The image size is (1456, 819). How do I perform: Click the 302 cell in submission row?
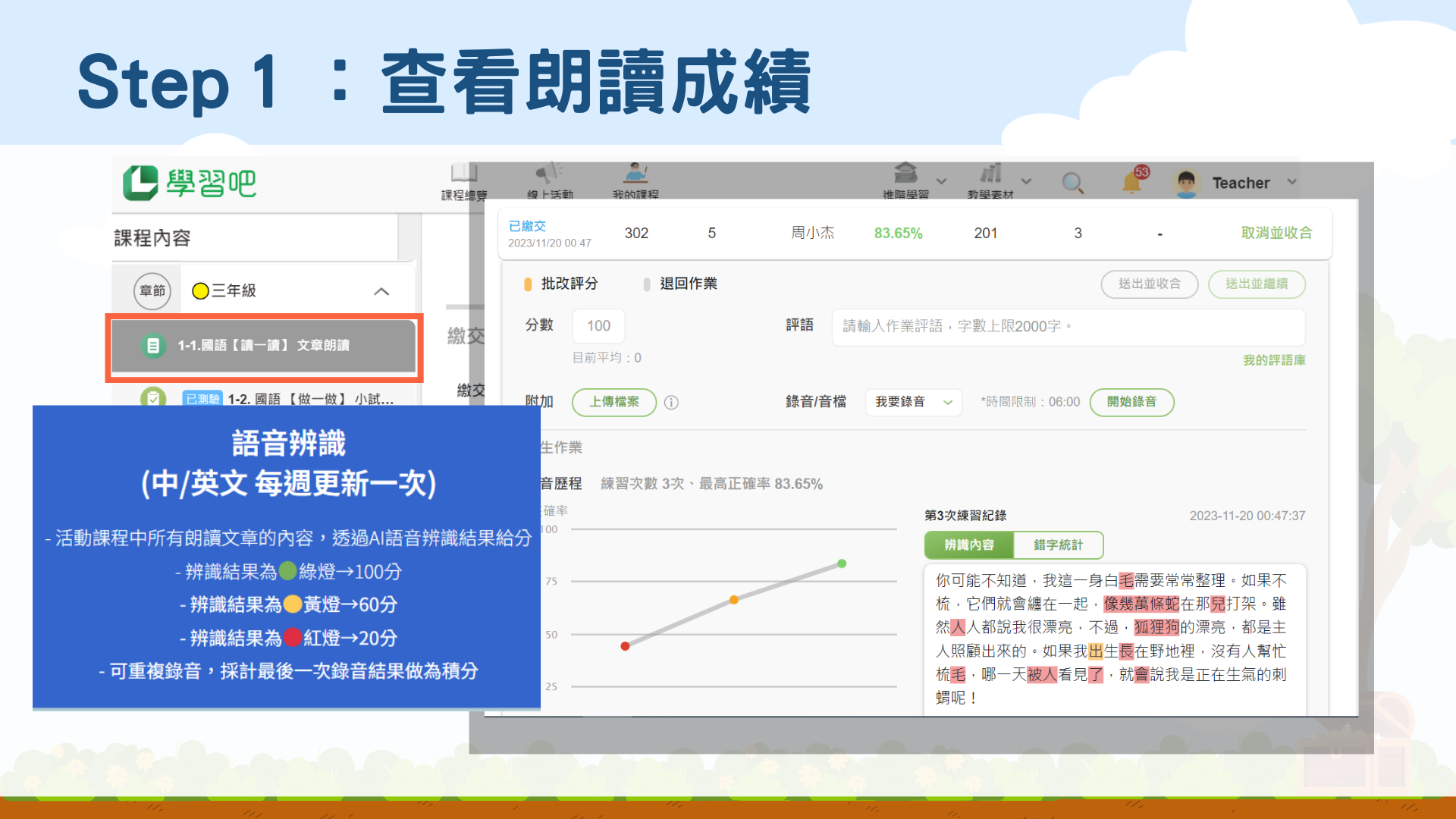pos(636,233)
